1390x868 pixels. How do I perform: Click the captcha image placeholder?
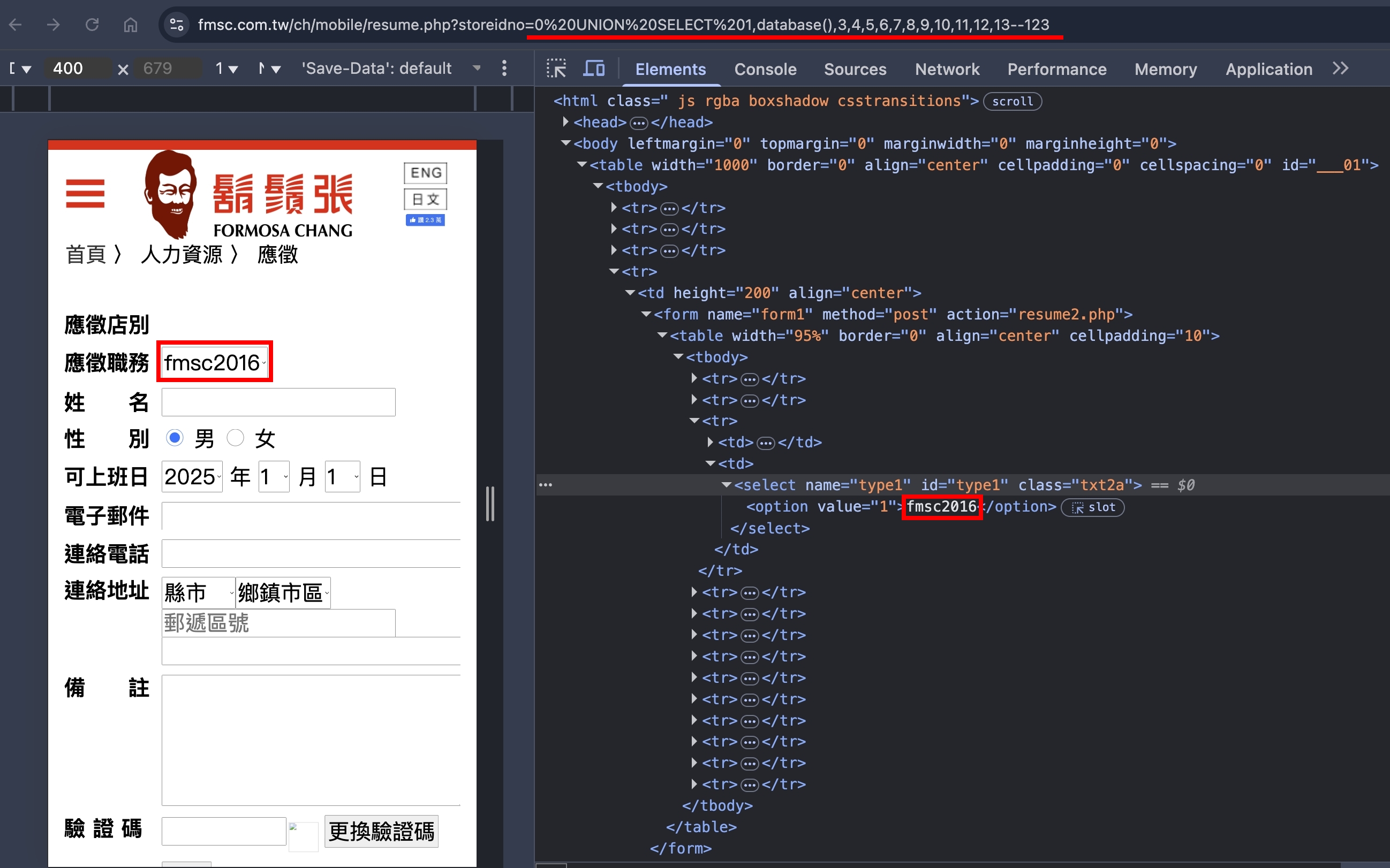pos(303,836)
